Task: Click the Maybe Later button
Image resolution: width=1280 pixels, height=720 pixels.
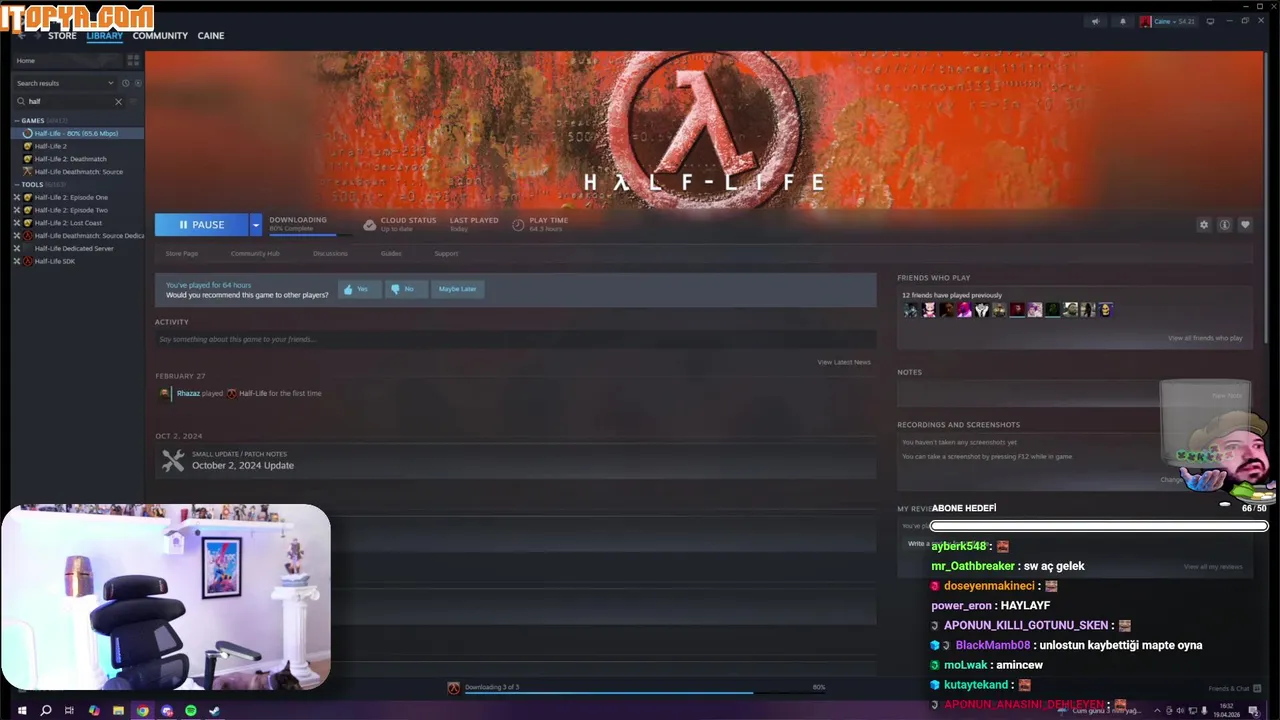Action: [457, 289]
